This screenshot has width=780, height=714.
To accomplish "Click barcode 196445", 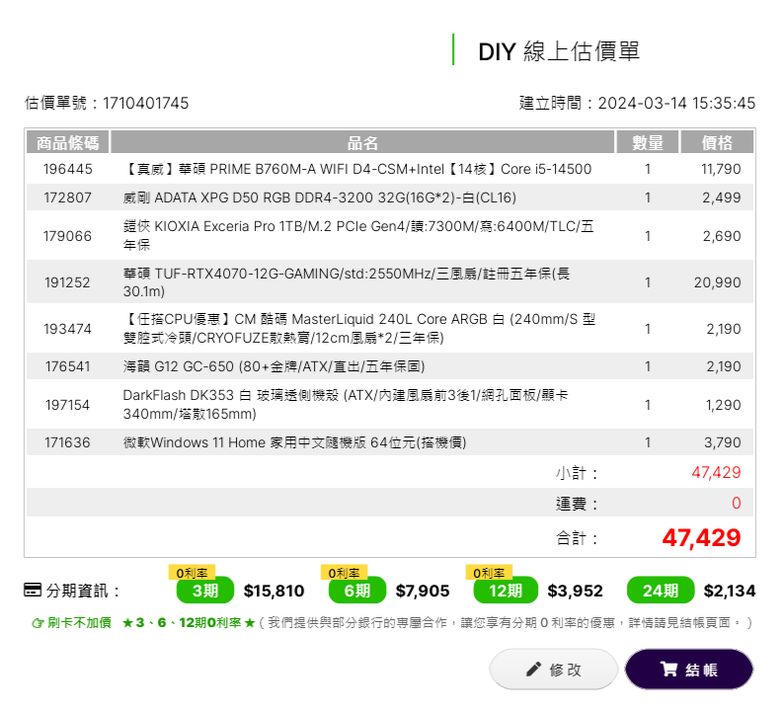I will 68,169.
